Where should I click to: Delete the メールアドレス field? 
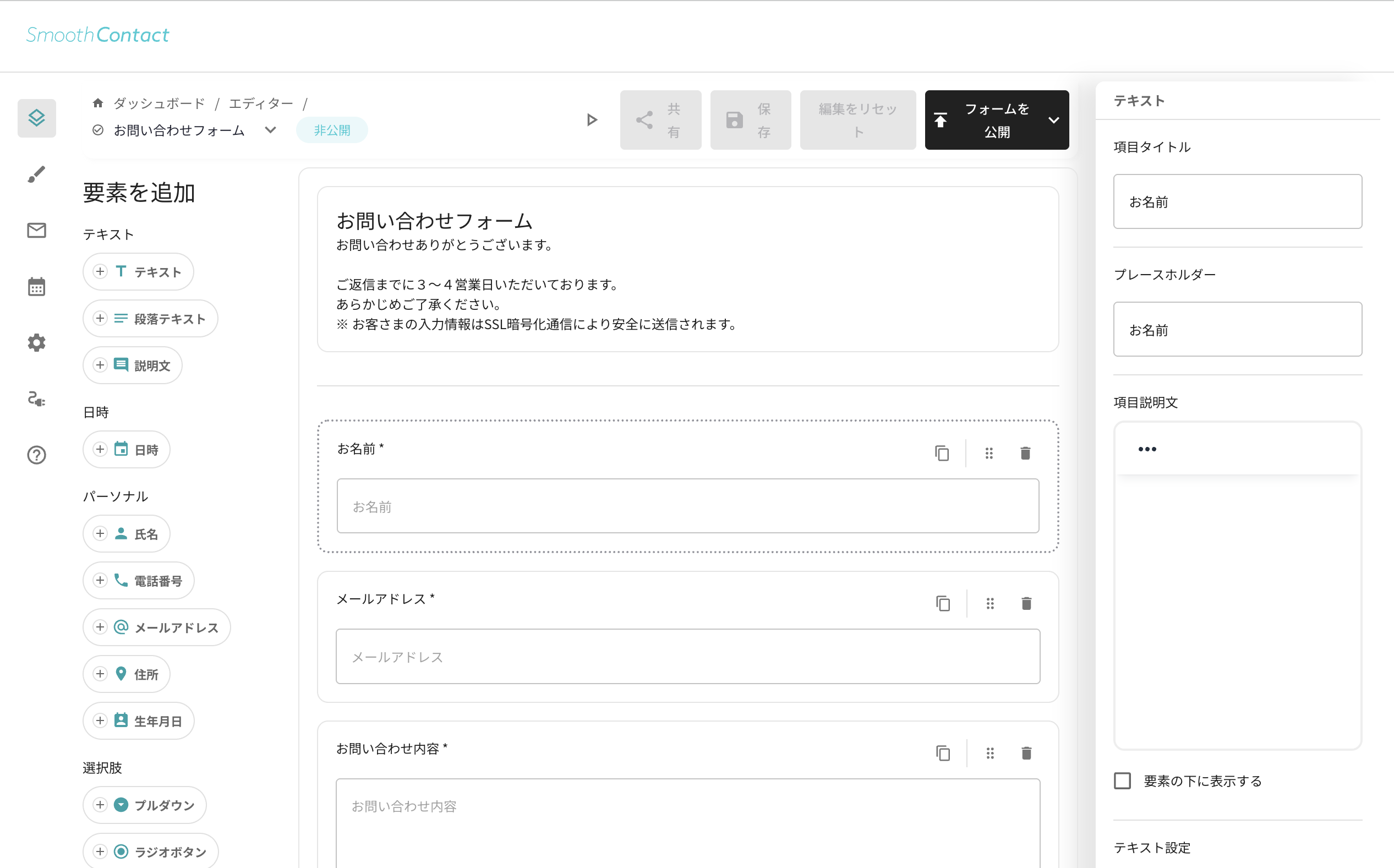point(1027,603)
